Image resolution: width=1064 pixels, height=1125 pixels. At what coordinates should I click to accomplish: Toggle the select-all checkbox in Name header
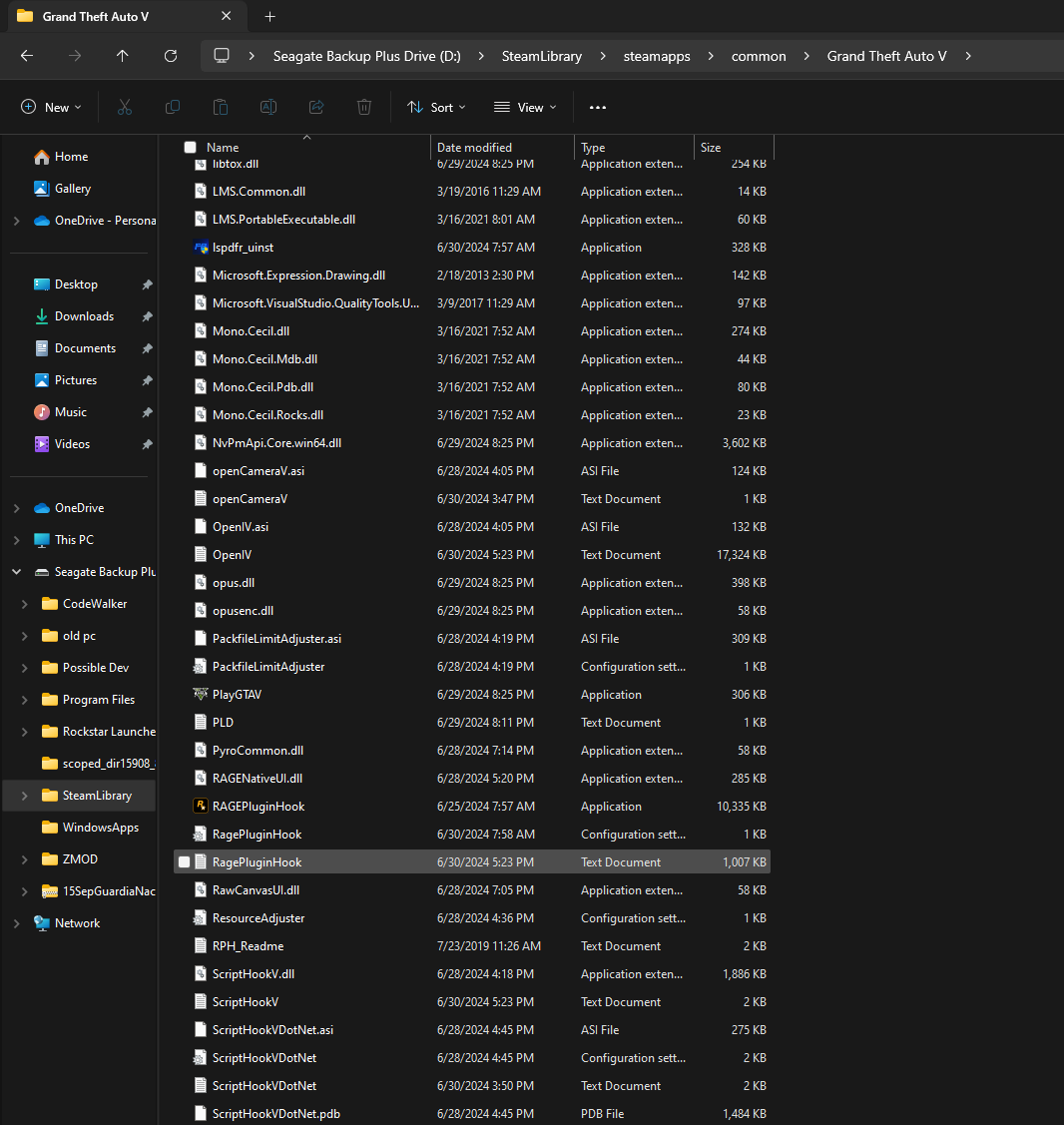tap(190, 147)
